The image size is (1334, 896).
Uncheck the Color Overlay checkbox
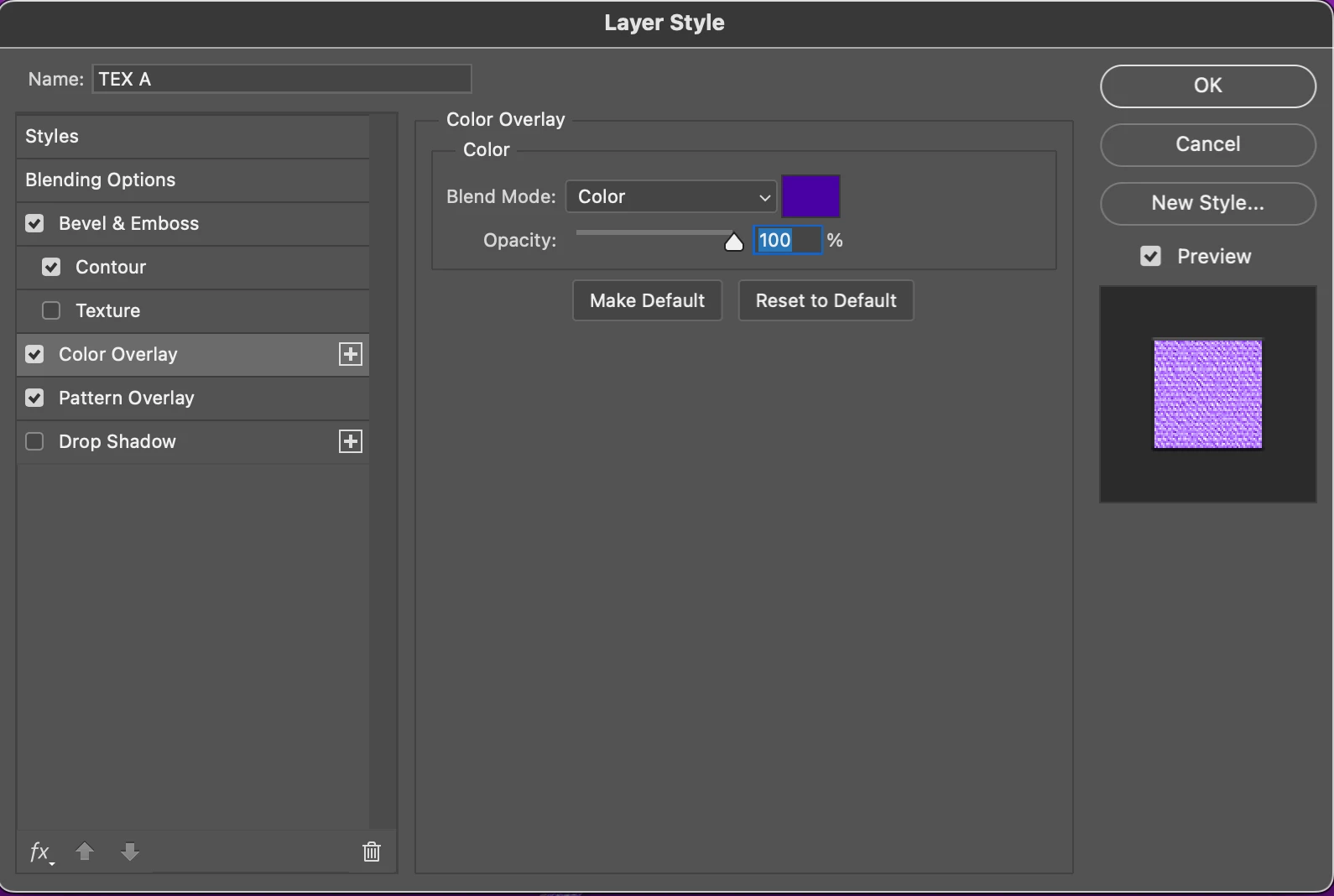tap(34, 354)
